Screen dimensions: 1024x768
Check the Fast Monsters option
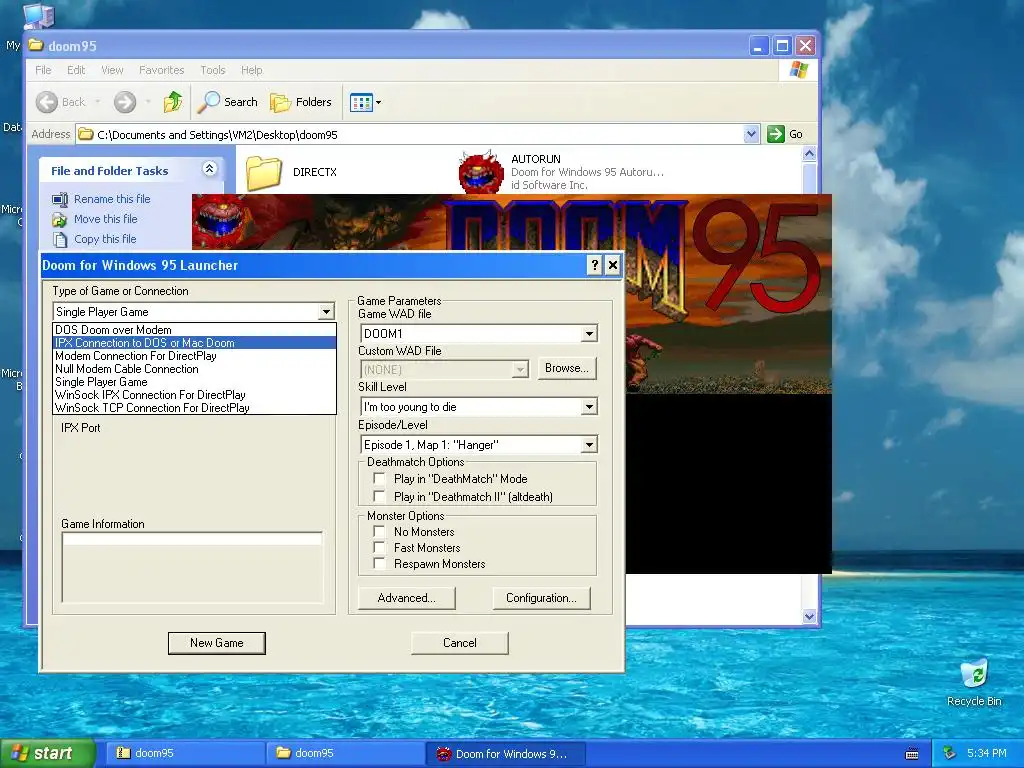[x=379, y=547]
